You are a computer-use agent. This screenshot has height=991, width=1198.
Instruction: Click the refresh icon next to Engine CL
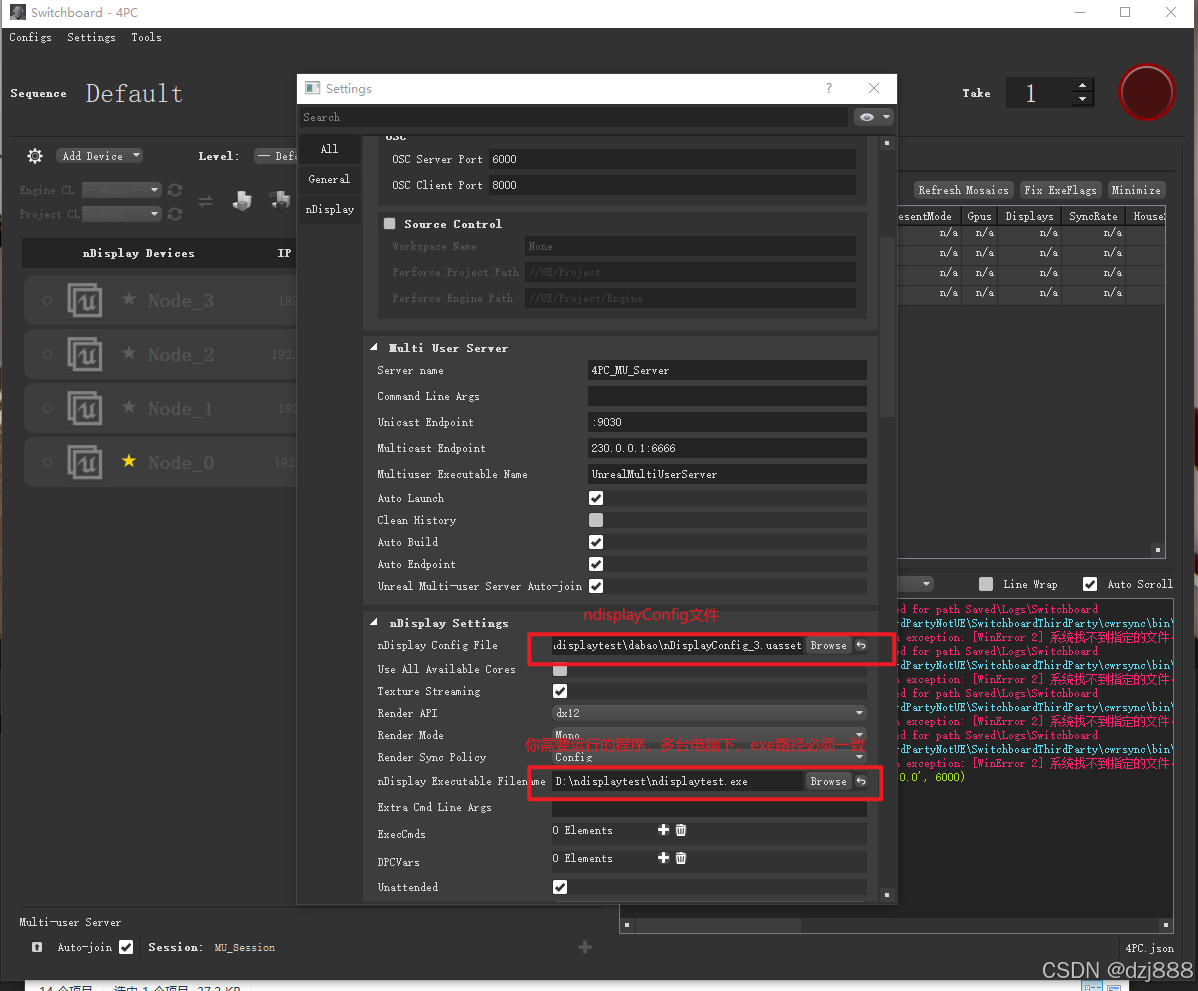pyautogui.click(x=175, y=189)
